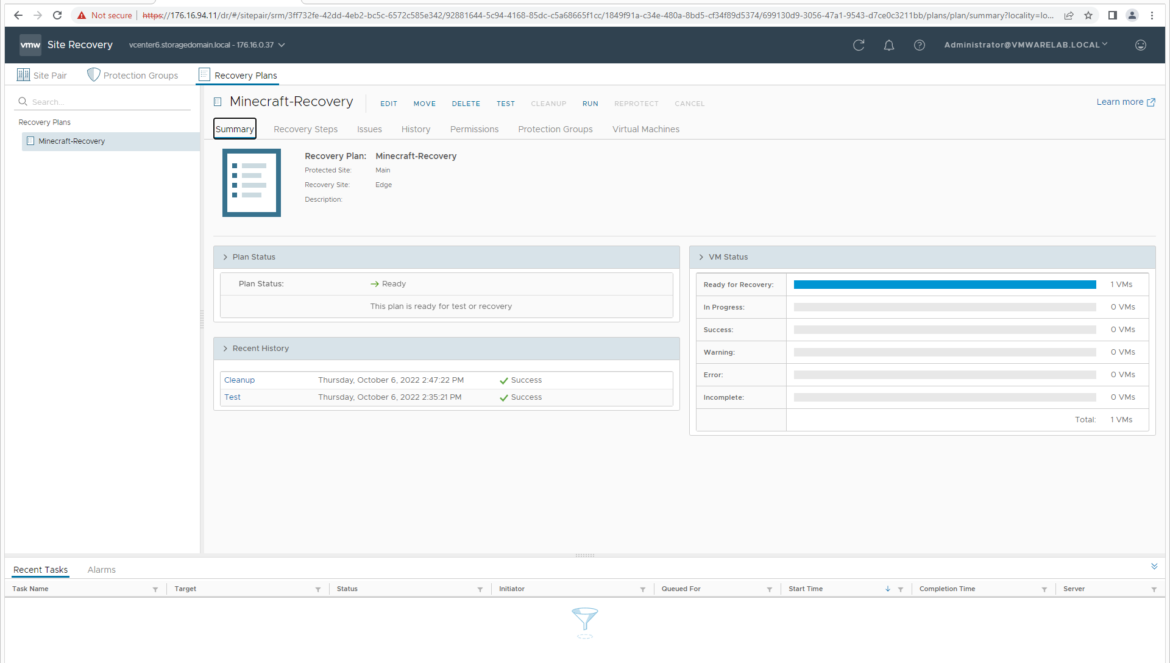
Task: Open the Test history link
Action: 232,398
